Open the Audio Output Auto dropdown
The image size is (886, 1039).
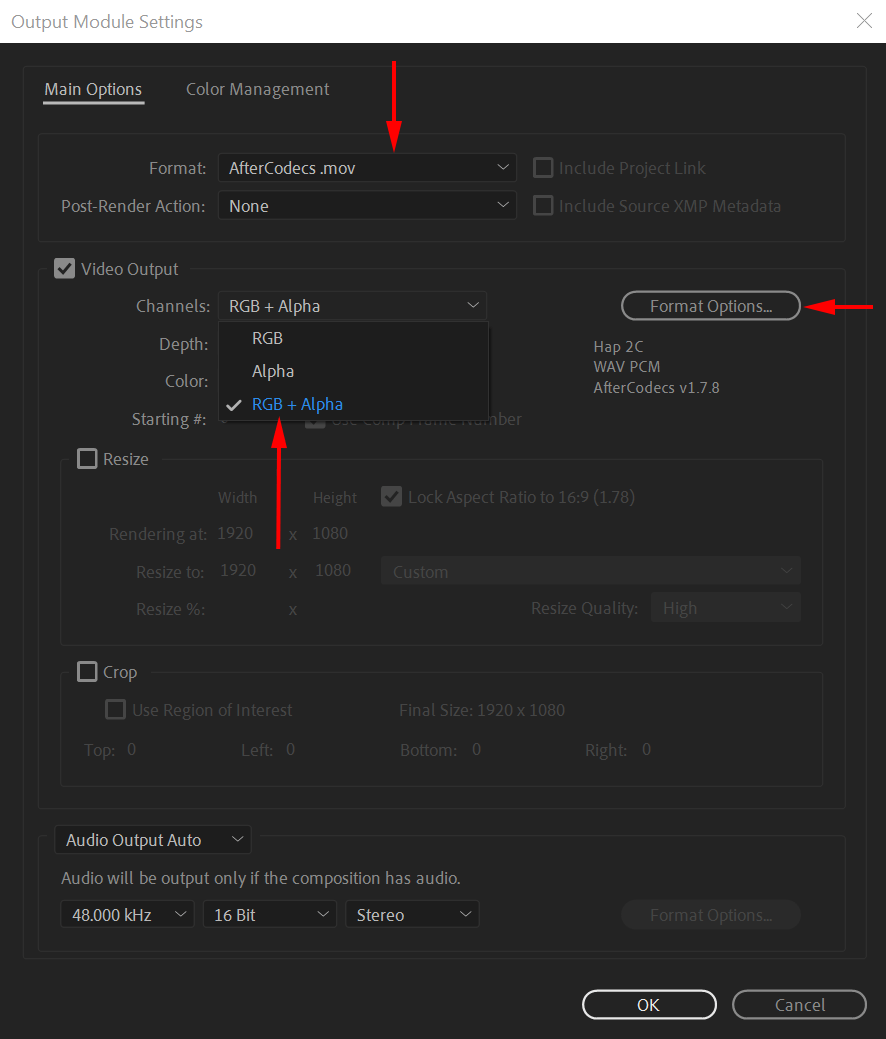pos(152,839)
